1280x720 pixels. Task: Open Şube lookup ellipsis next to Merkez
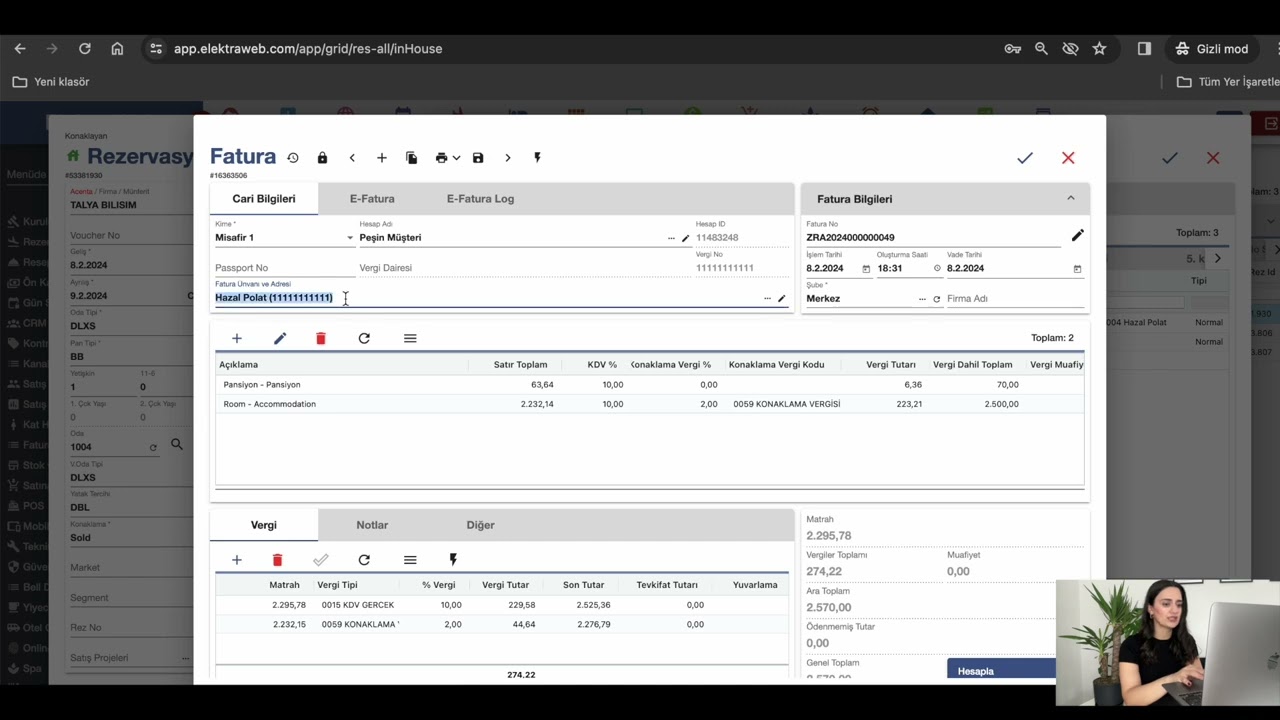click(x=922, y=299)
